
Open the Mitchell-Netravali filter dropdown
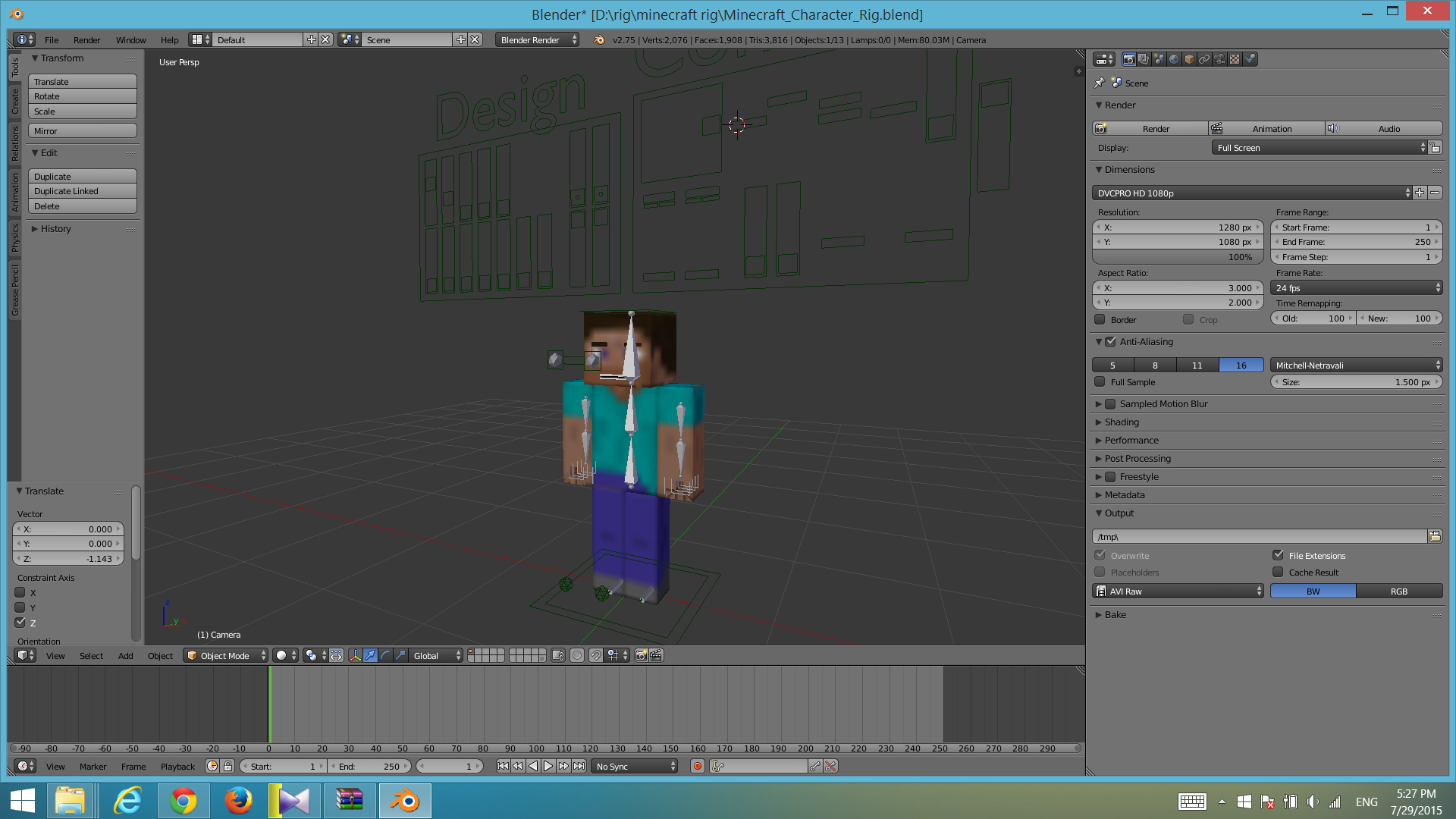click(x=1356, y=365)
